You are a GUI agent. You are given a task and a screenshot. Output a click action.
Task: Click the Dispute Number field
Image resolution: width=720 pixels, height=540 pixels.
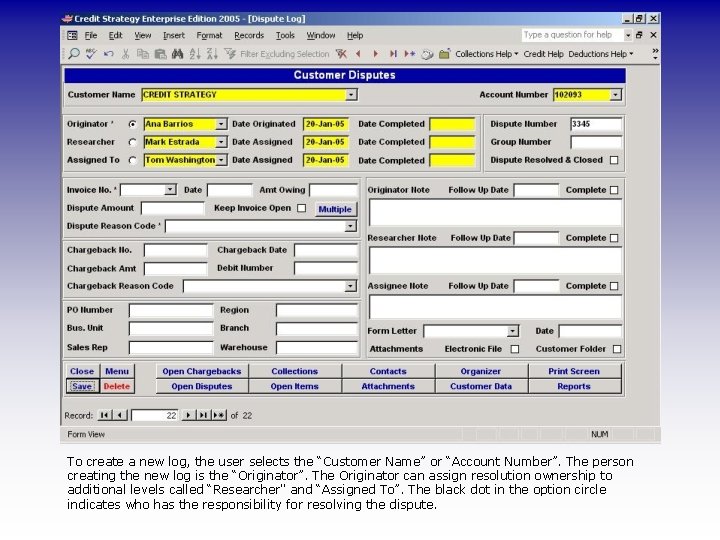coord(596,124)
